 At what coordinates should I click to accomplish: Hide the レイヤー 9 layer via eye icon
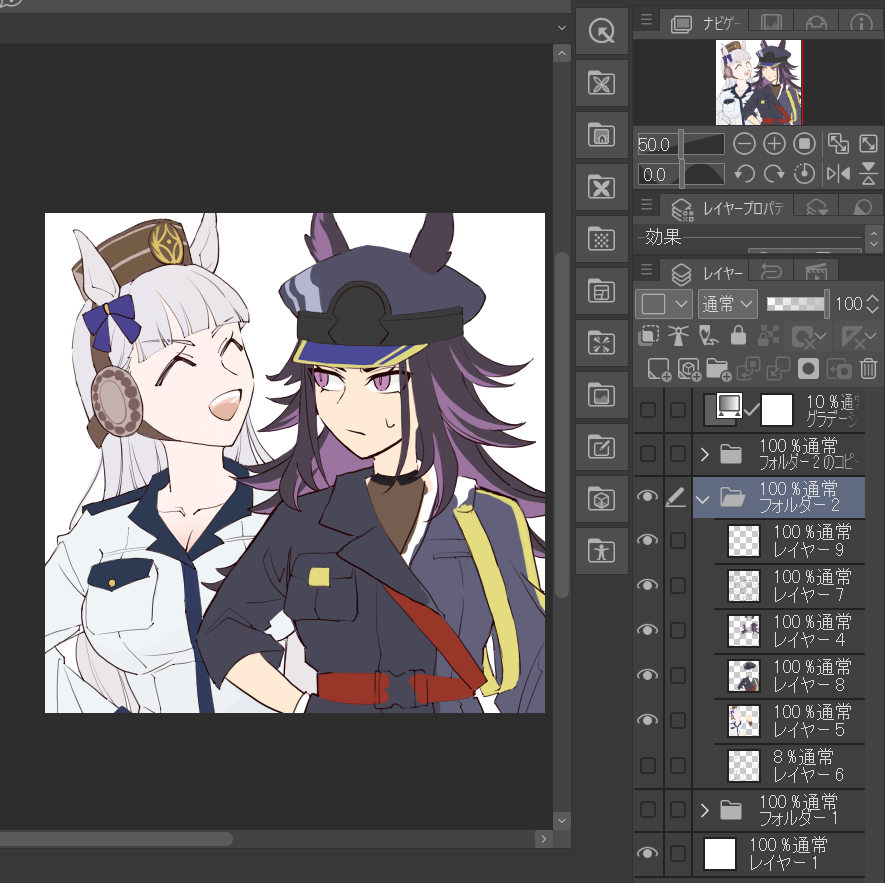pyautogui.click(x=648, y=541)
